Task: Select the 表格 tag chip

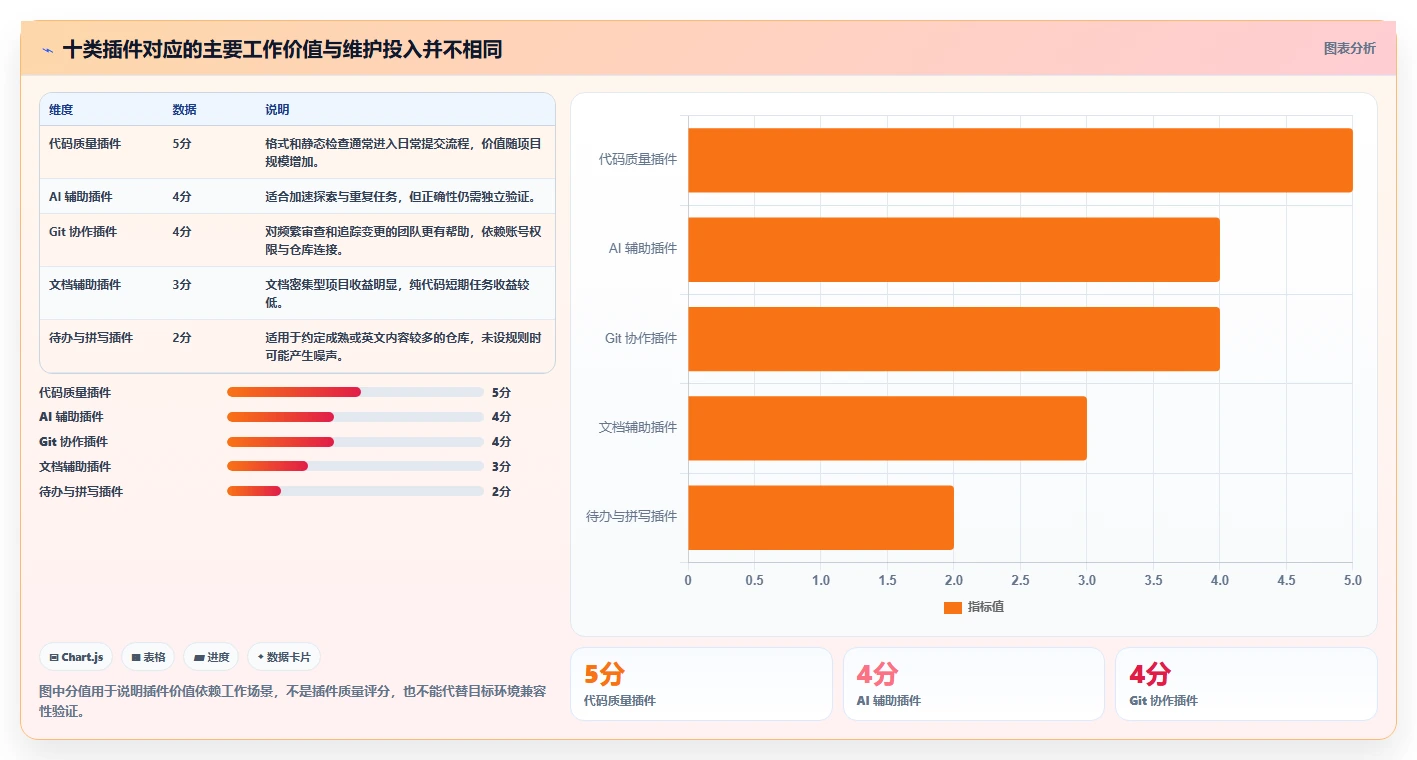Action: point(148,657)
